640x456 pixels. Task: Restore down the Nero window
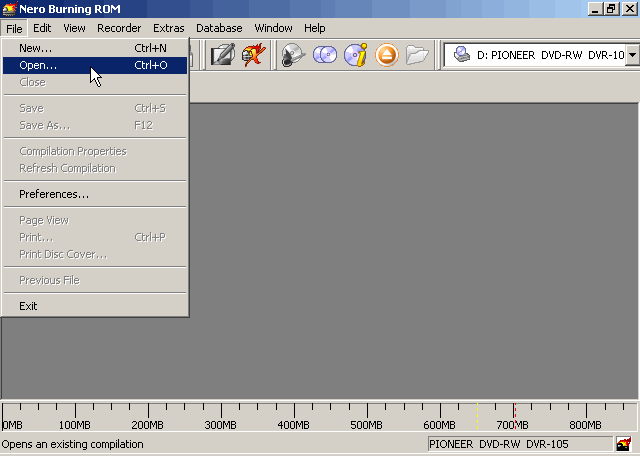pyautogui.click(x=611, y=9)
